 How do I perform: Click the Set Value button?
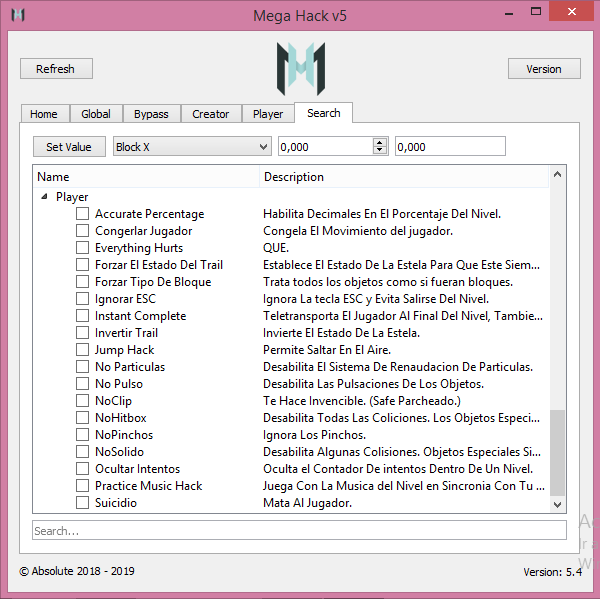tap(69, 147)
